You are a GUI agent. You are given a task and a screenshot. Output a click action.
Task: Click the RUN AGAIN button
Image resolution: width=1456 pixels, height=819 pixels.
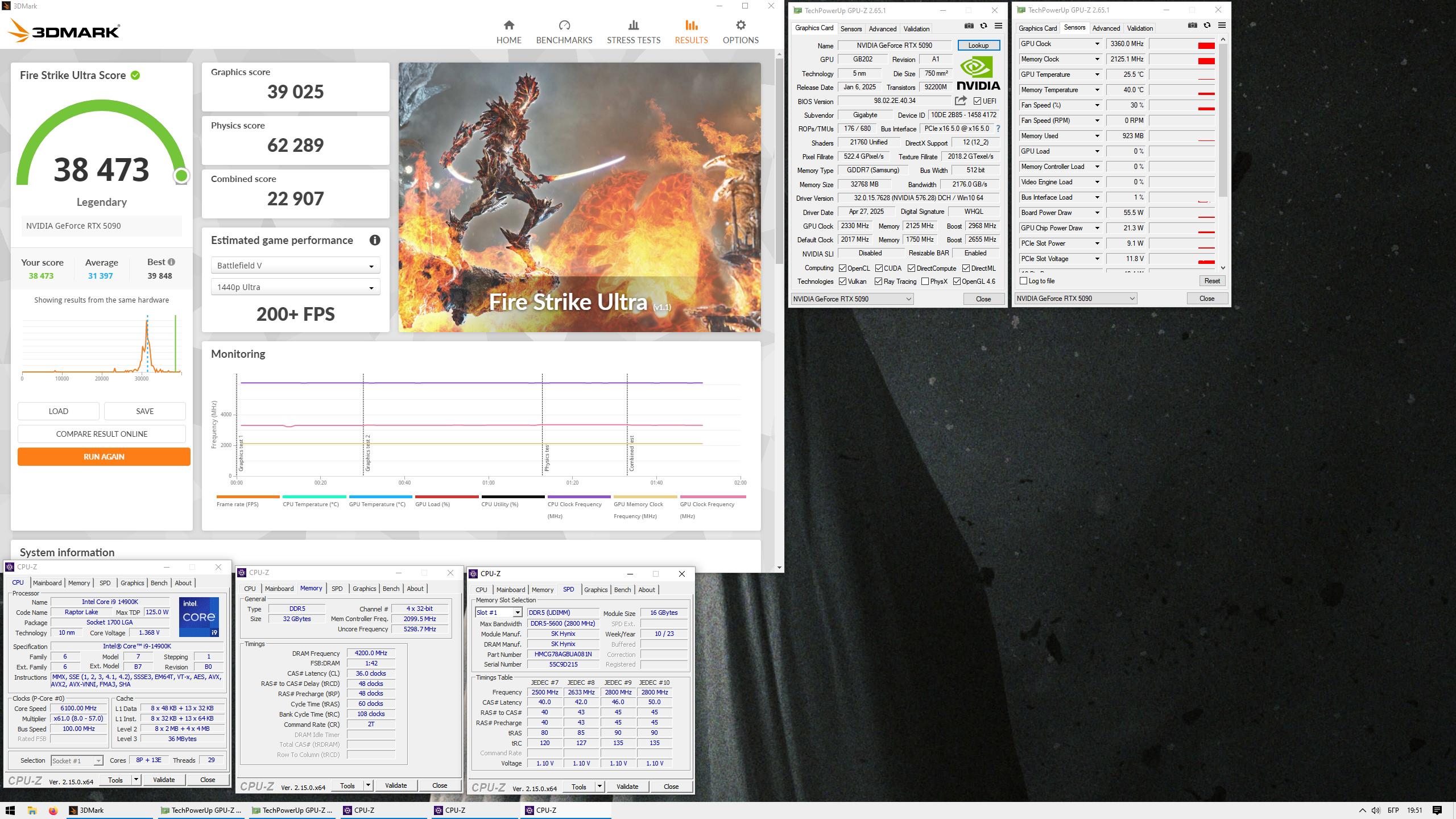pyautogui.click(x=104, y=457)
